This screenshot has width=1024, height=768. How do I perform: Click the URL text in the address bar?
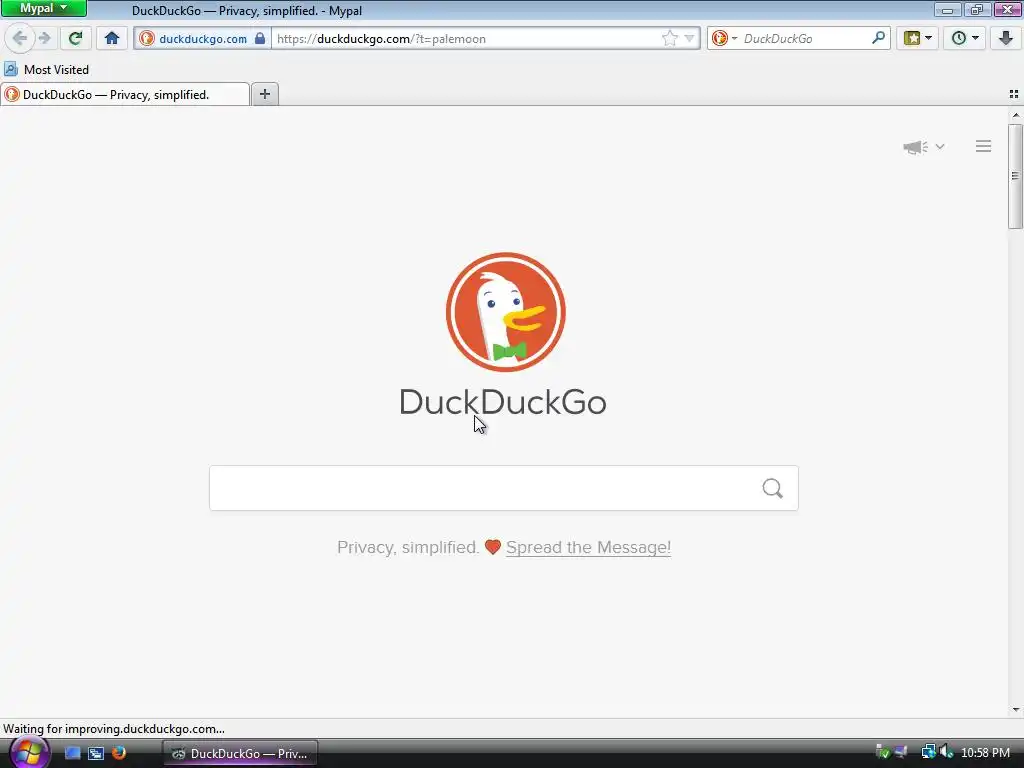[x=381, y=39]
